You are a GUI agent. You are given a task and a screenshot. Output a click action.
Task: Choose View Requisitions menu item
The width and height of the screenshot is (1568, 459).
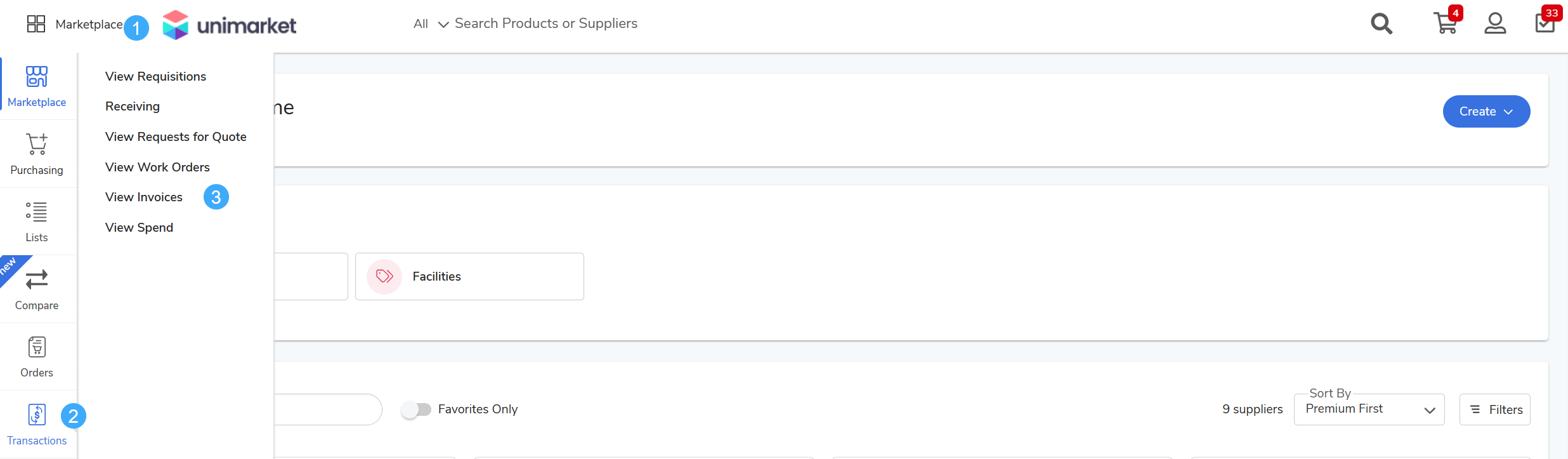point(155,76)
